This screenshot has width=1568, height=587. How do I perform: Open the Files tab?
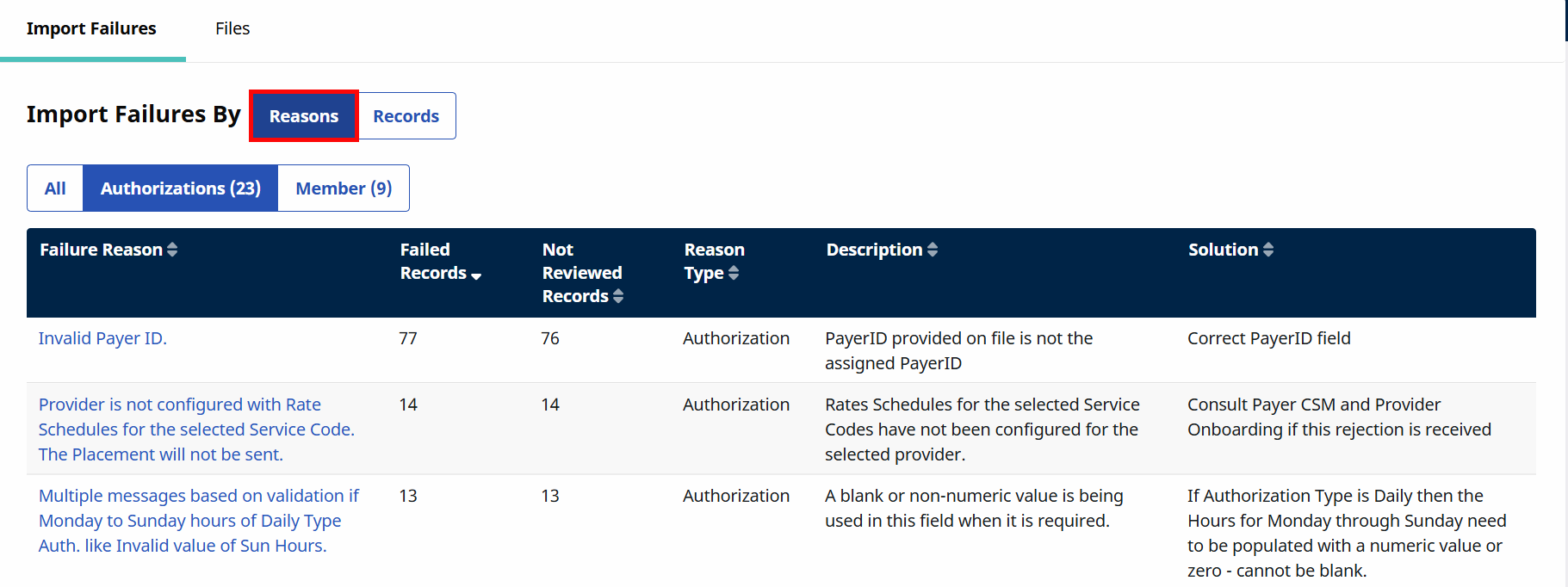click(x=232, y=28)
